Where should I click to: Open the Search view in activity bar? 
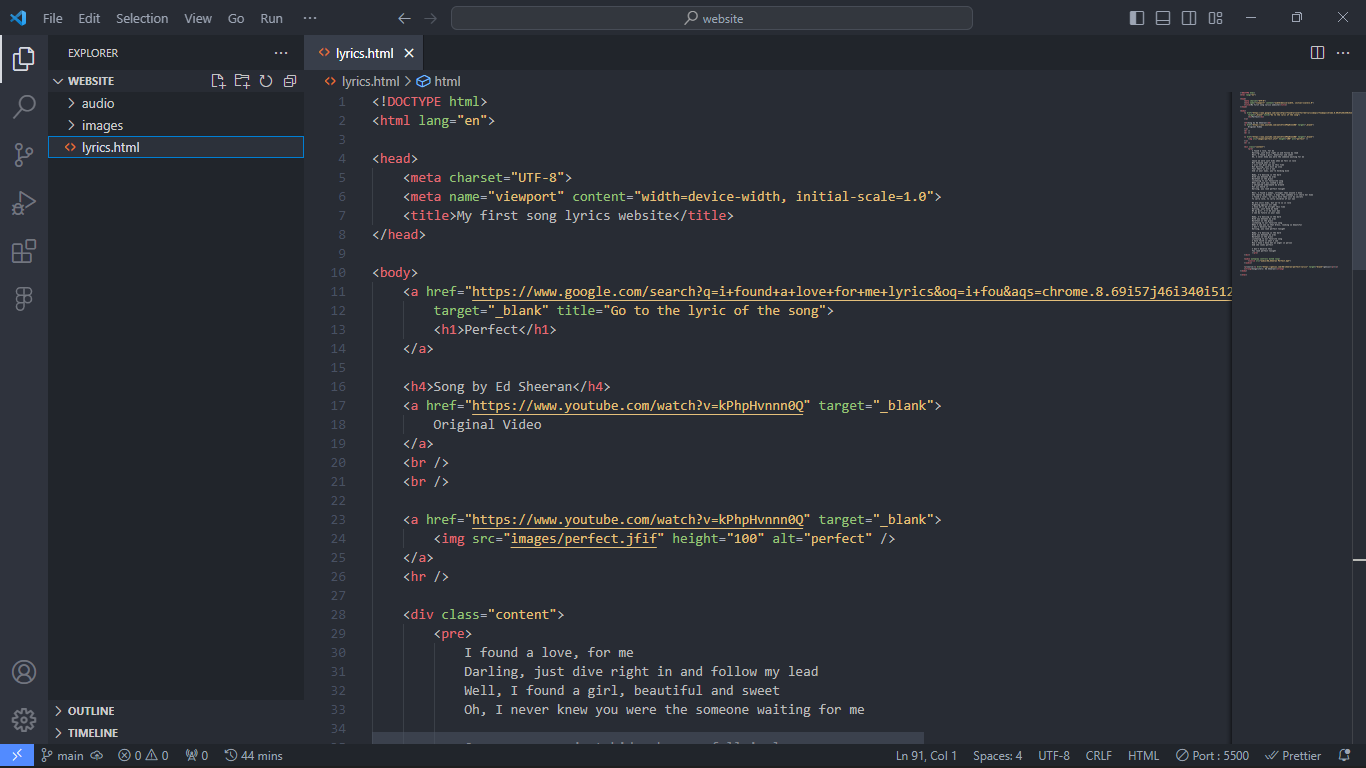(24, 107)
